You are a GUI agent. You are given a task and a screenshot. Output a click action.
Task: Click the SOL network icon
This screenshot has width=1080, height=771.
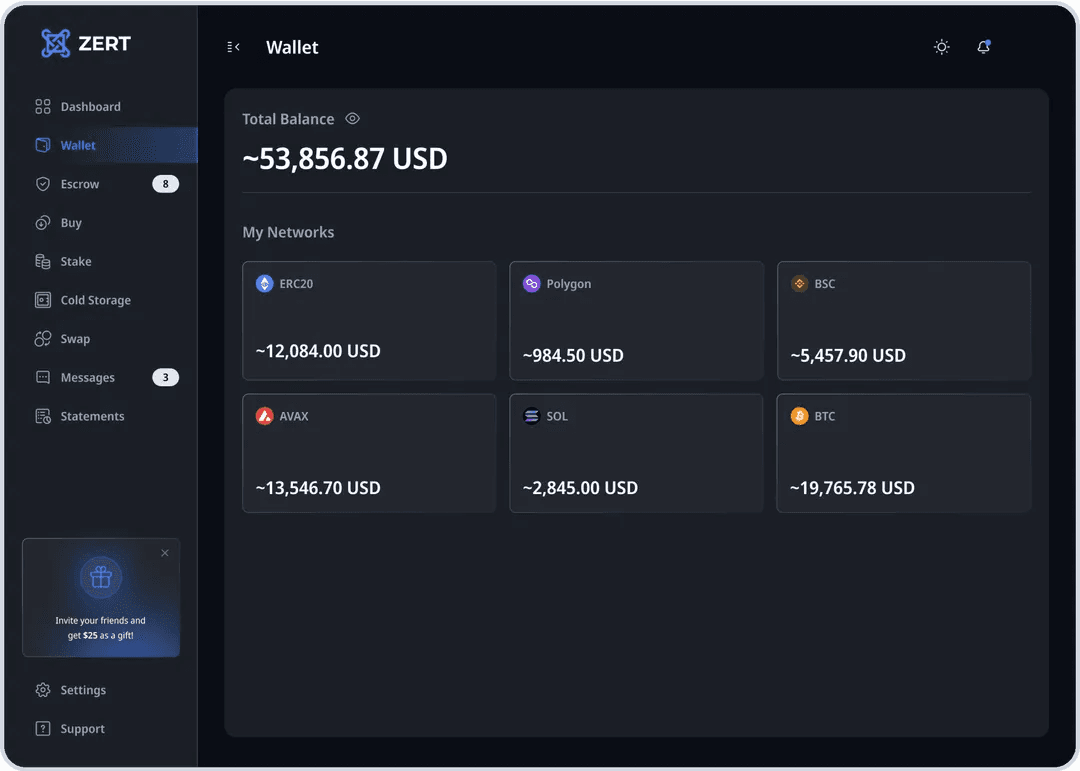click(x=531, y=416)
